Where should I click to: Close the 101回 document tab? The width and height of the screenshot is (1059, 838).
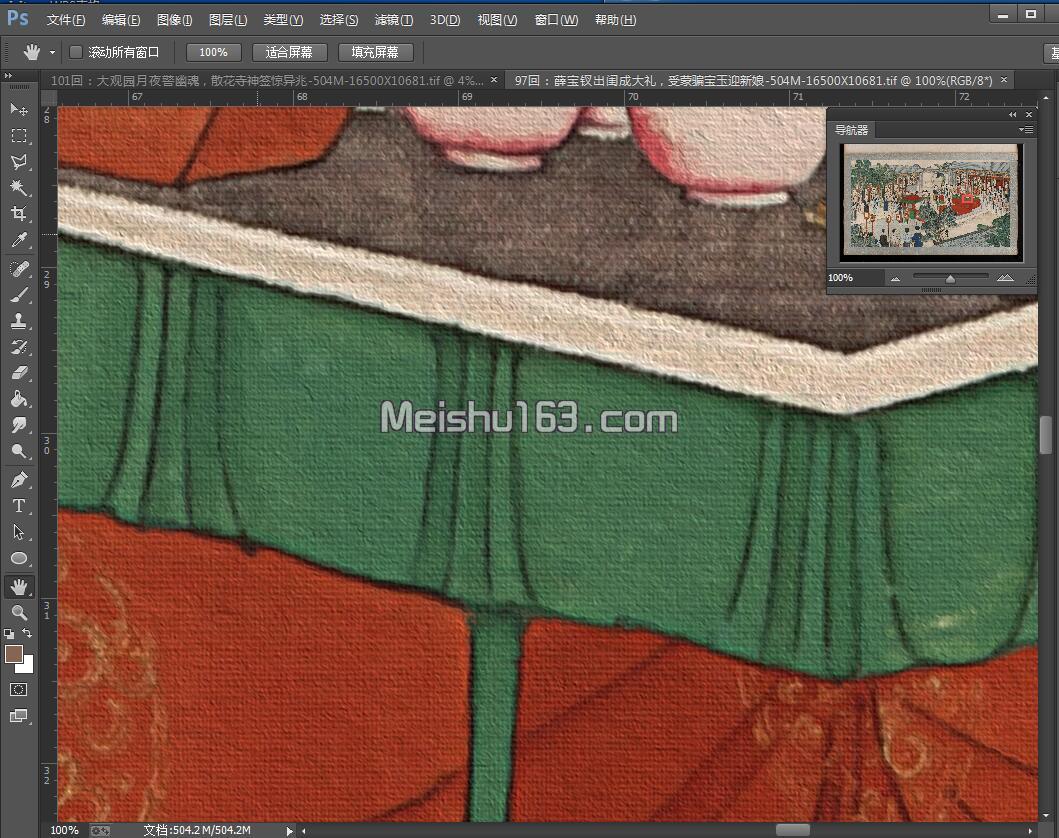click(x=494, y=80)
